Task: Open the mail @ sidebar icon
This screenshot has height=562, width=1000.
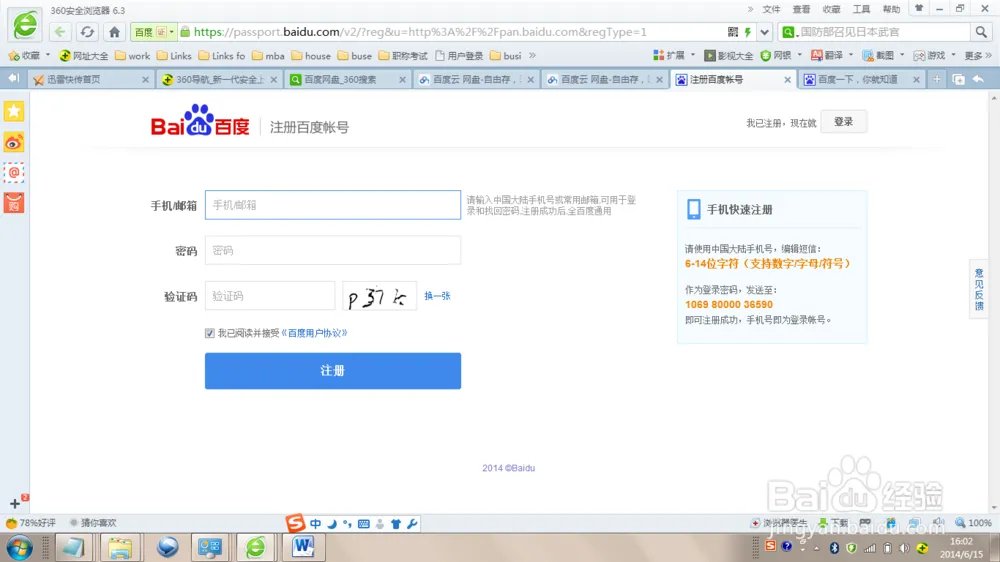Action: [14, 173]
